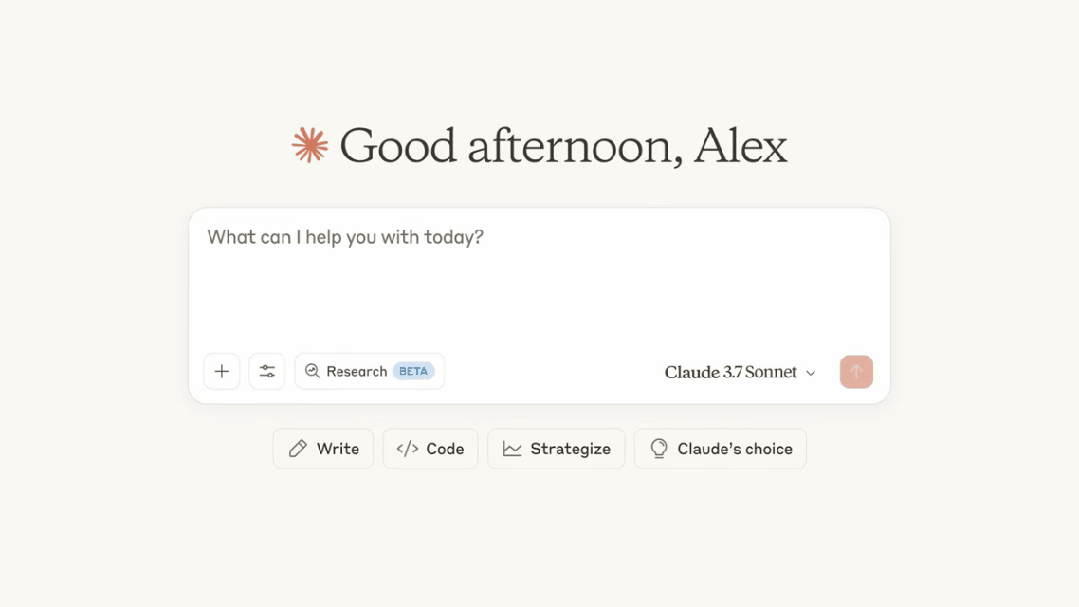Click the Research magnifier icon

(x=312, y=371)
